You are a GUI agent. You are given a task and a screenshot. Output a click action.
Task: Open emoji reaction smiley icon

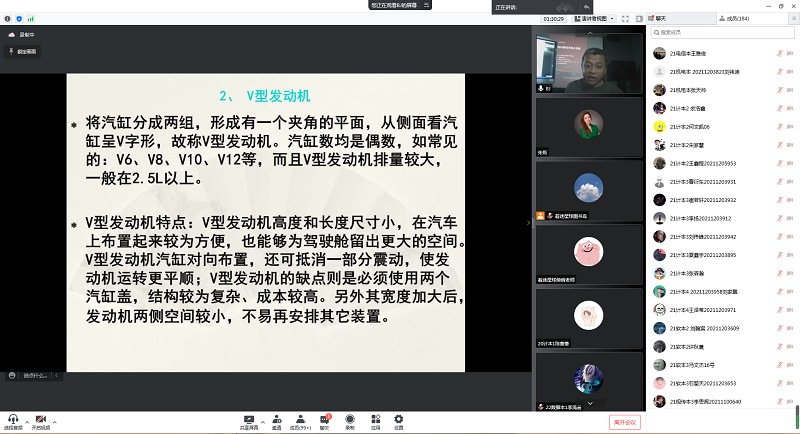12,375
